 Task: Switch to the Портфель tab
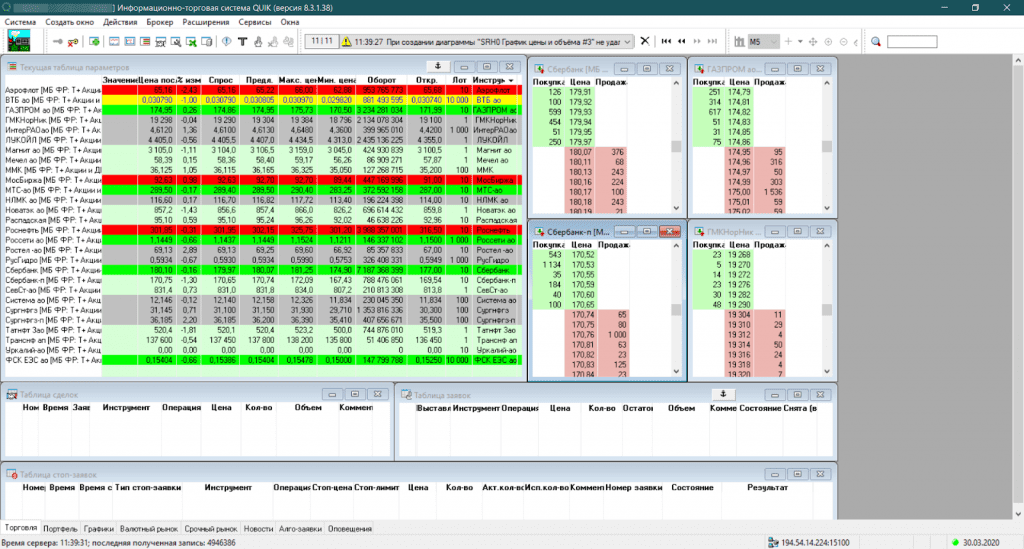pyautogui.click(x=60, y=528)
